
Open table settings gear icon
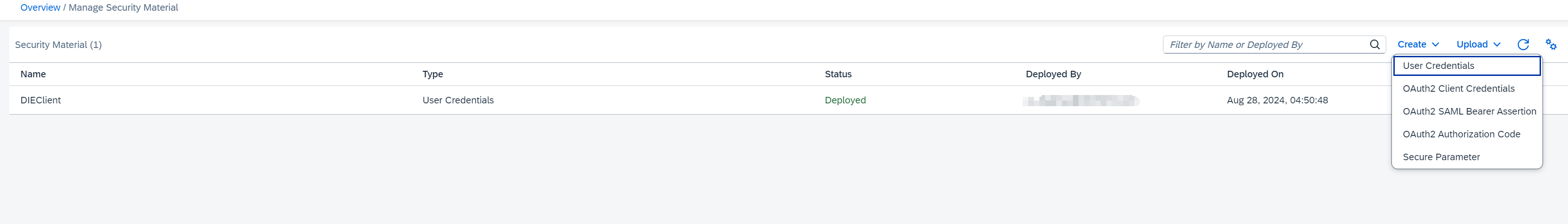1551,44
